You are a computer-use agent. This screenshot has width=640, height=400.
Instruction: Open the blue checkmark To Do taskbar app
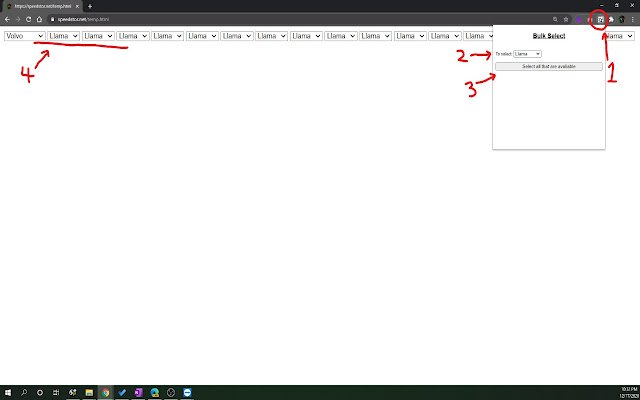122,393
